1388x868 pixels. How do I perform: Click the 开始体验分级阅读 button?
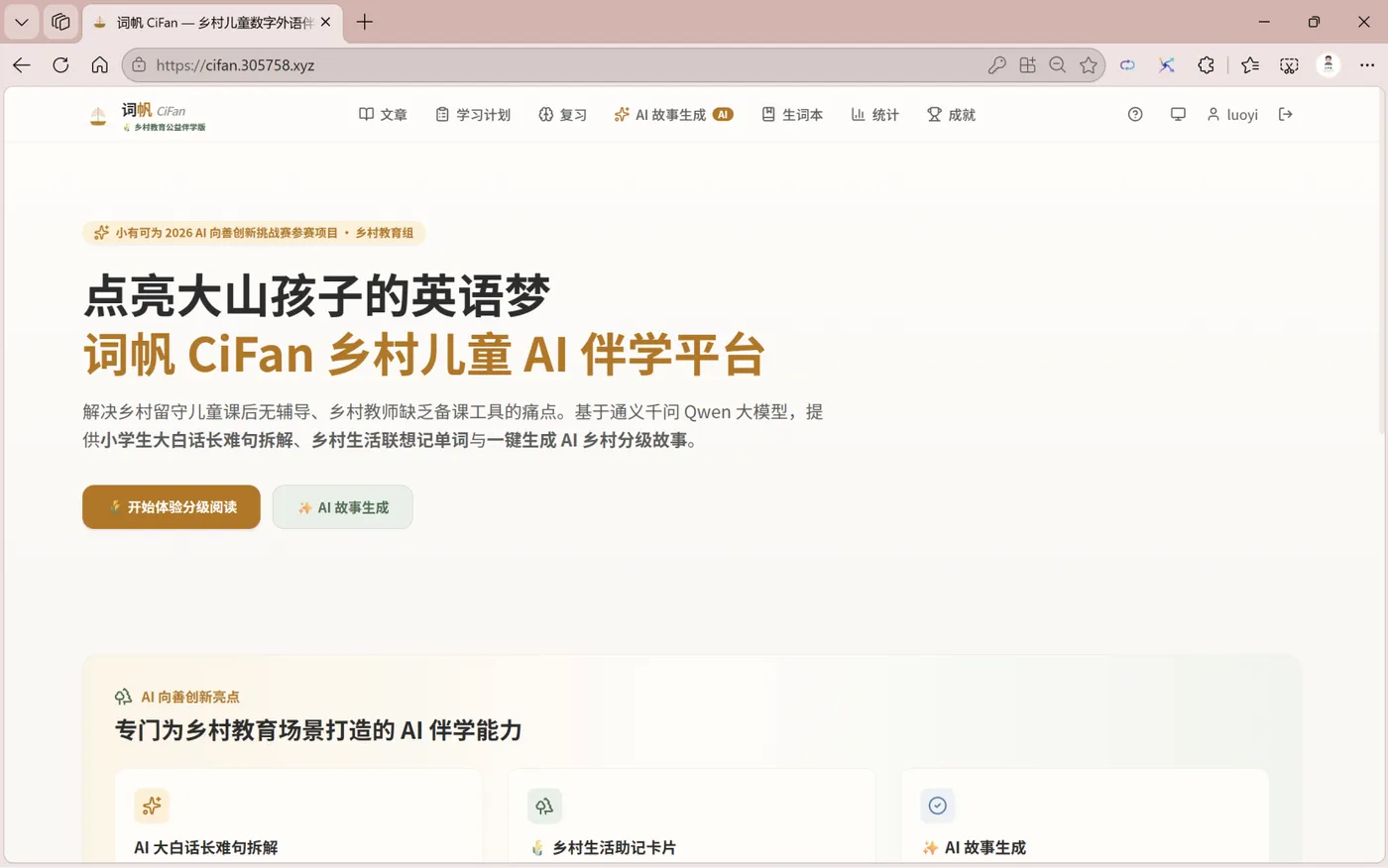click(x=172, y=507)
